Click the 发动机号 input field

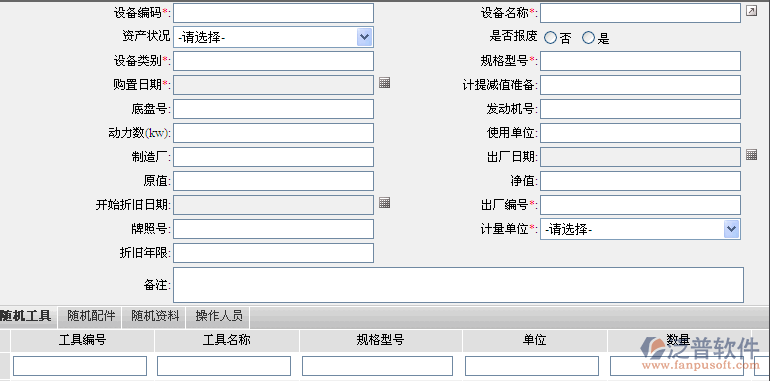coord(640,109)
